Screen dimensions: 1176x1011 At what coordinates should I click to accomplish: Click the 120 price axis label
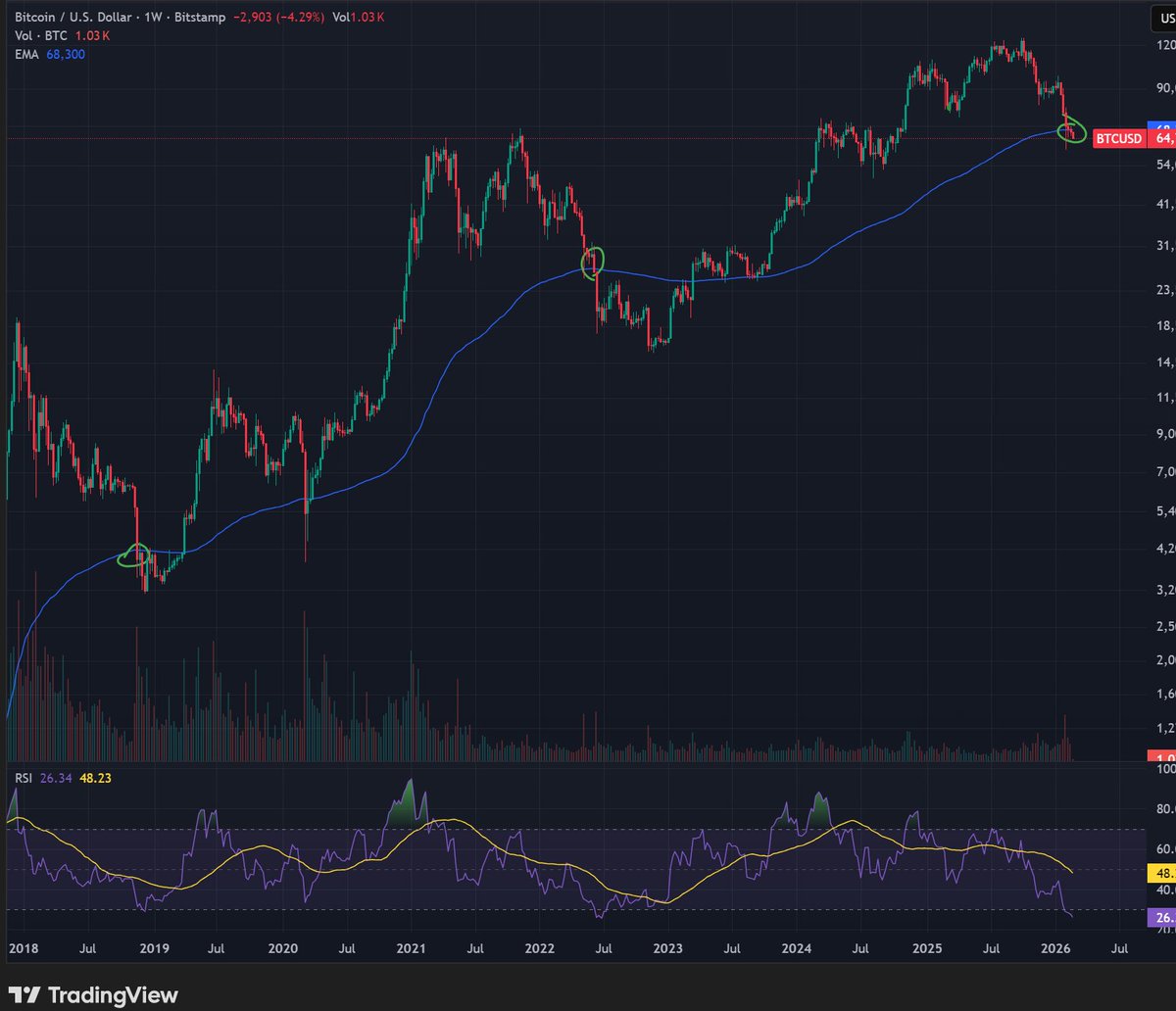[x=1166, y=46]
